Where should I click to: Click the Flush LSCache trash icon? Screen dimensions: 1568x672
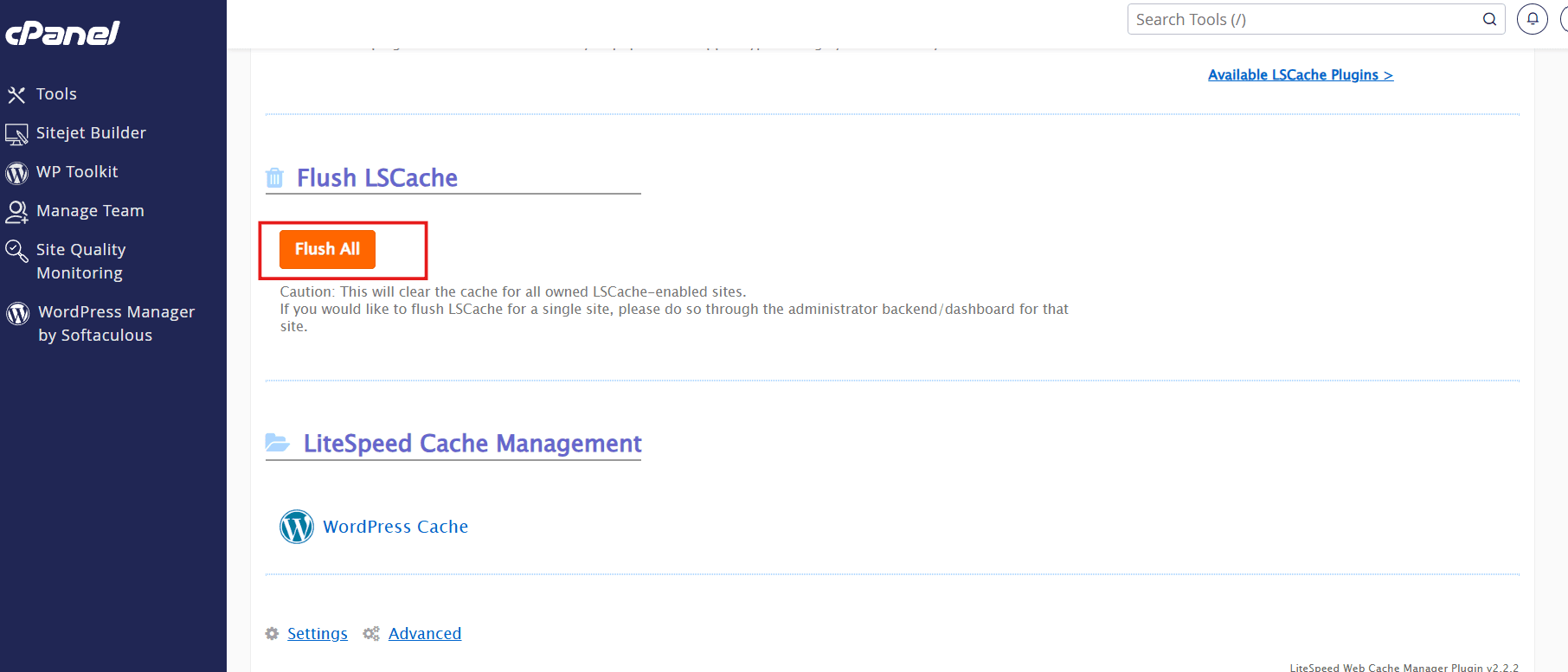[x=274, y=178]
